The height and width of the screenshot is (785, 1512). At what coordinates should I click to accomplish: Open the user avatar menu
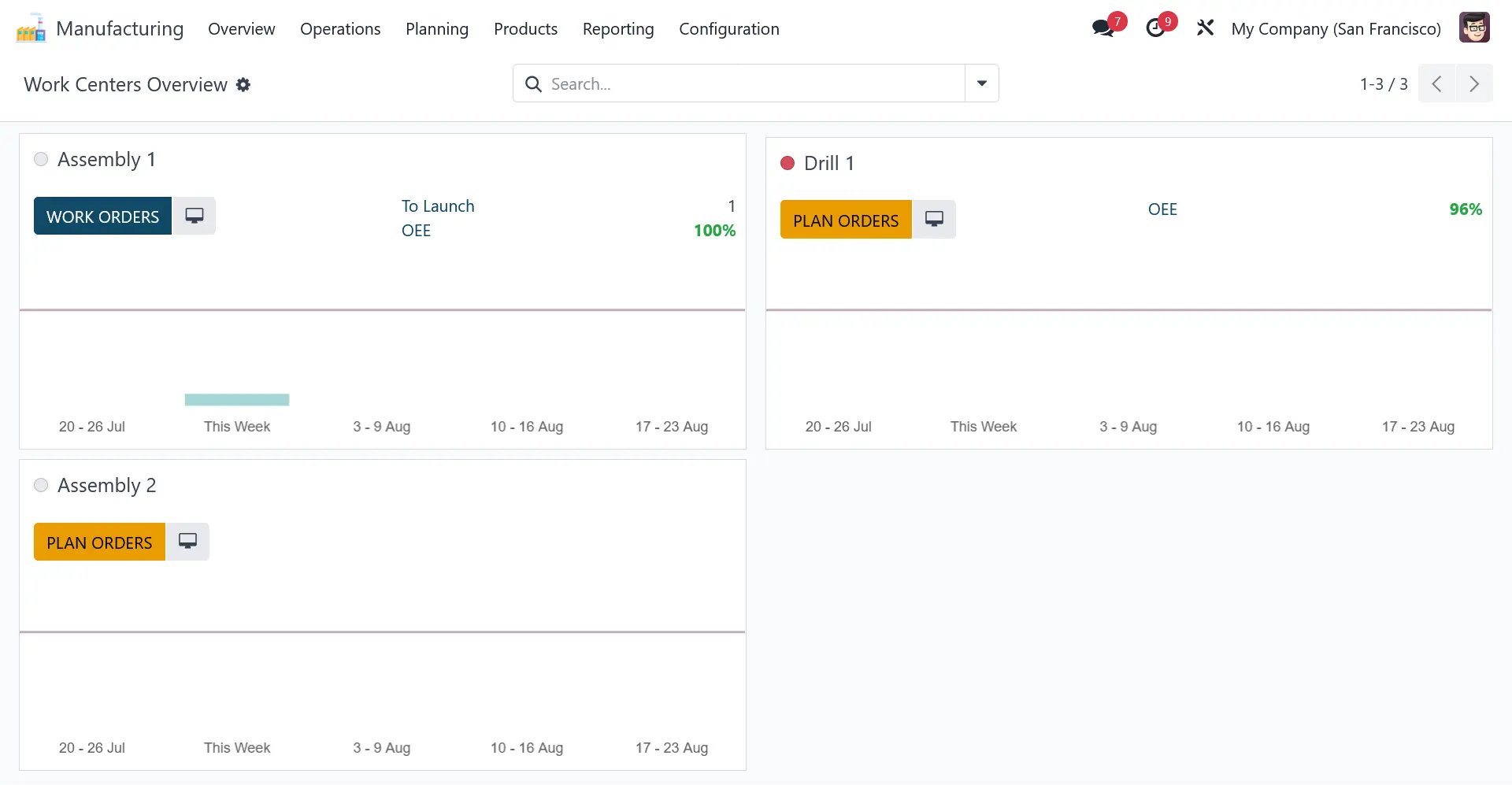coord(1473,28)
